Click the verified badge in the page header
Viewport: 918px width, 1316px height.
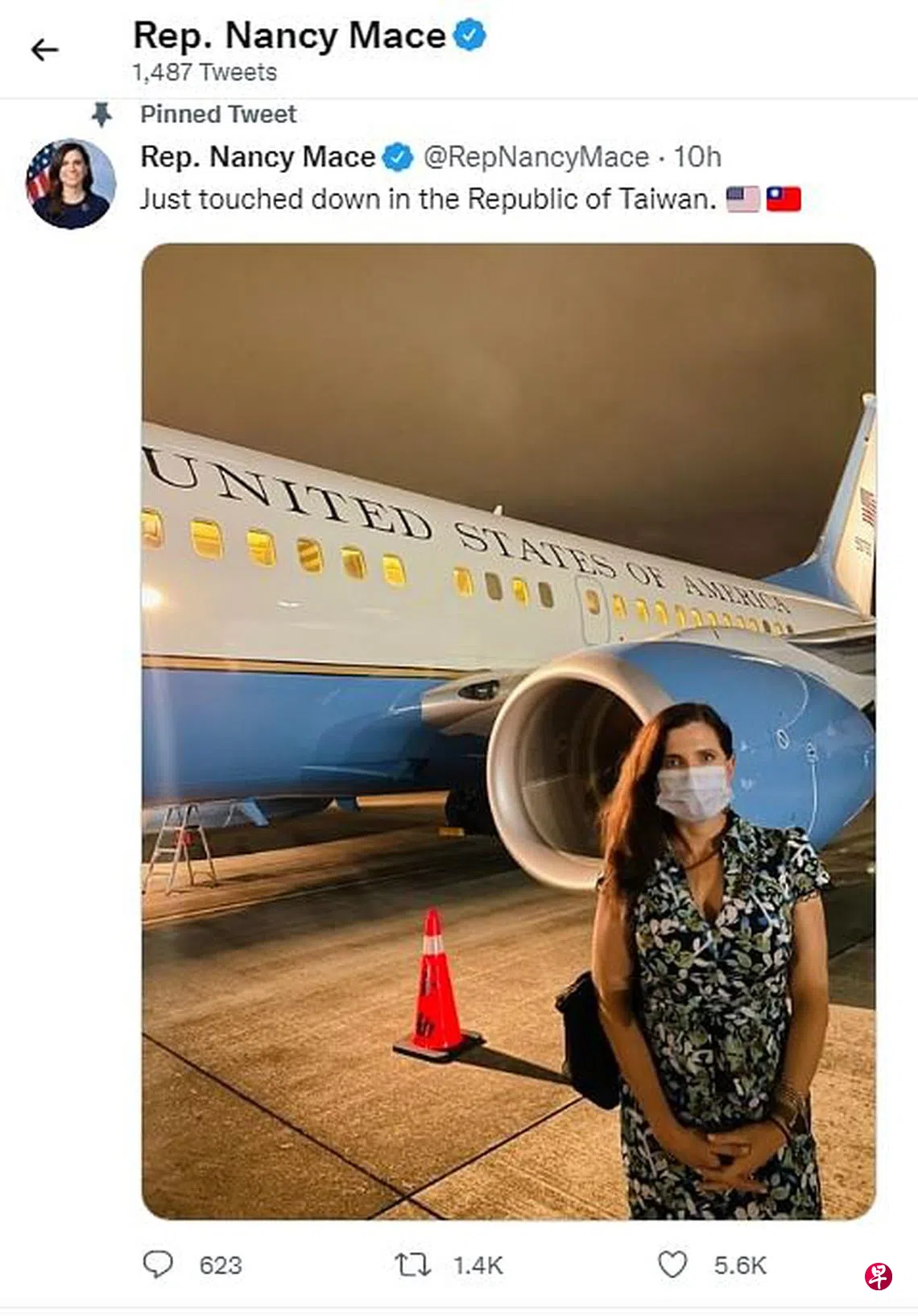tap(470, 35)
